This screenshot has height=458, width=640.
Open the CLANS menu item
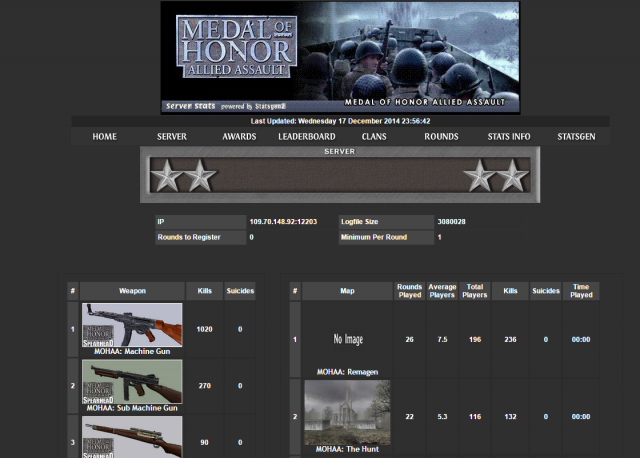(374, 137)
